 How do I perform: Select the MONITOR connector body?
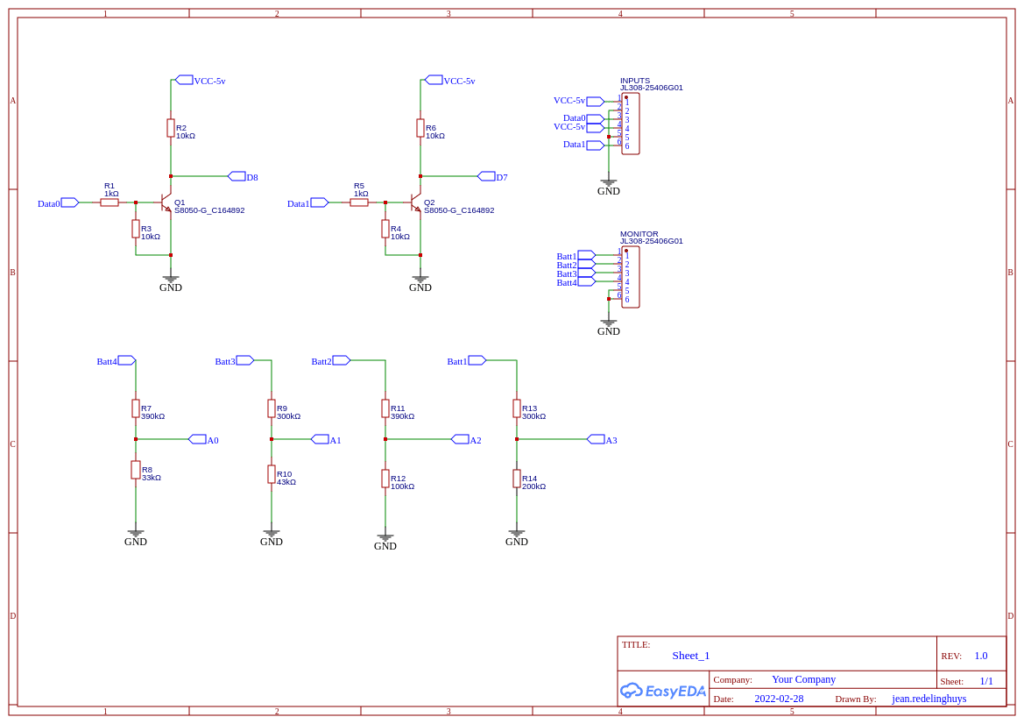(x=630, y=277)
